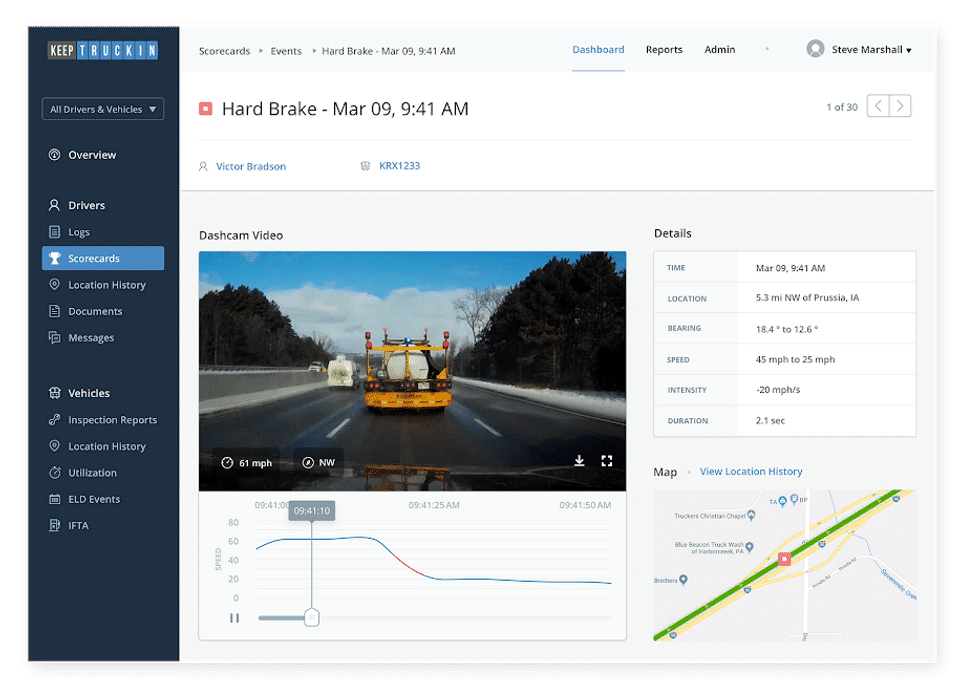Click the 45 mph to 25 mph speed value

(x=795, y=359)
